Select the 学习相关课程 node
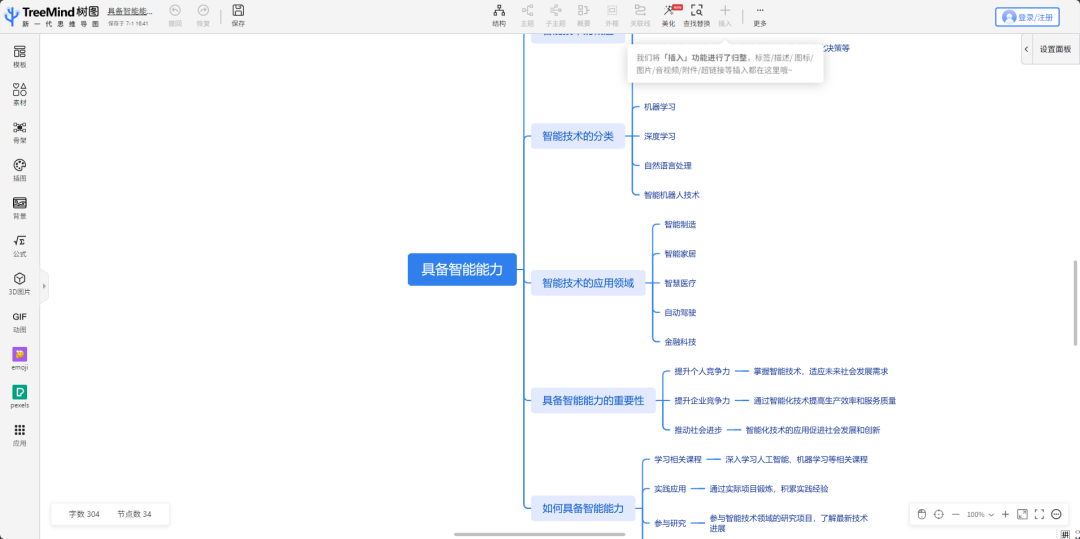Screen dimensions: 1080x539 point(677,459)
